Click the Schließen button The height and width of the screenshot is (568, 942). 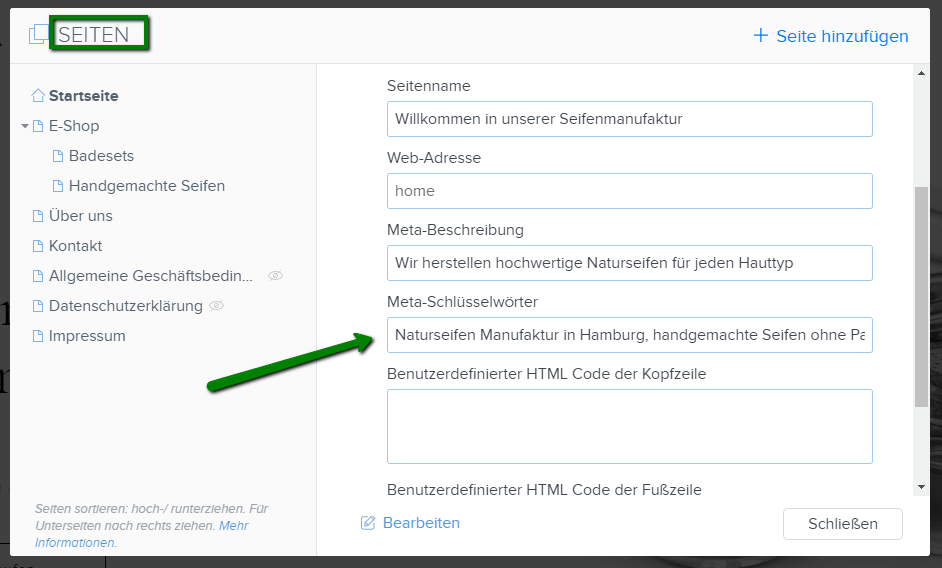[x=843, y=524]
